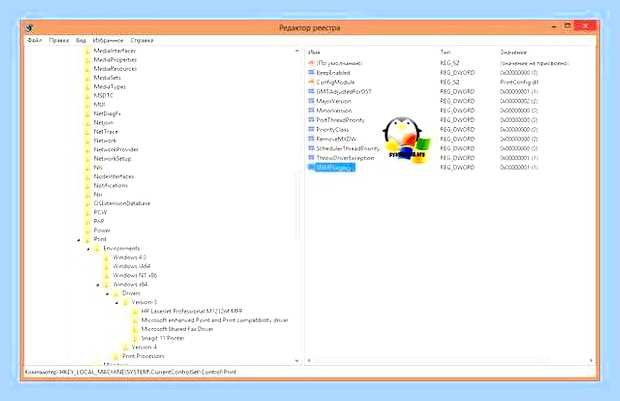620x401 pixels.
Task: Click the Windows IA64 folder icon
Action: [x=107, y=267]
